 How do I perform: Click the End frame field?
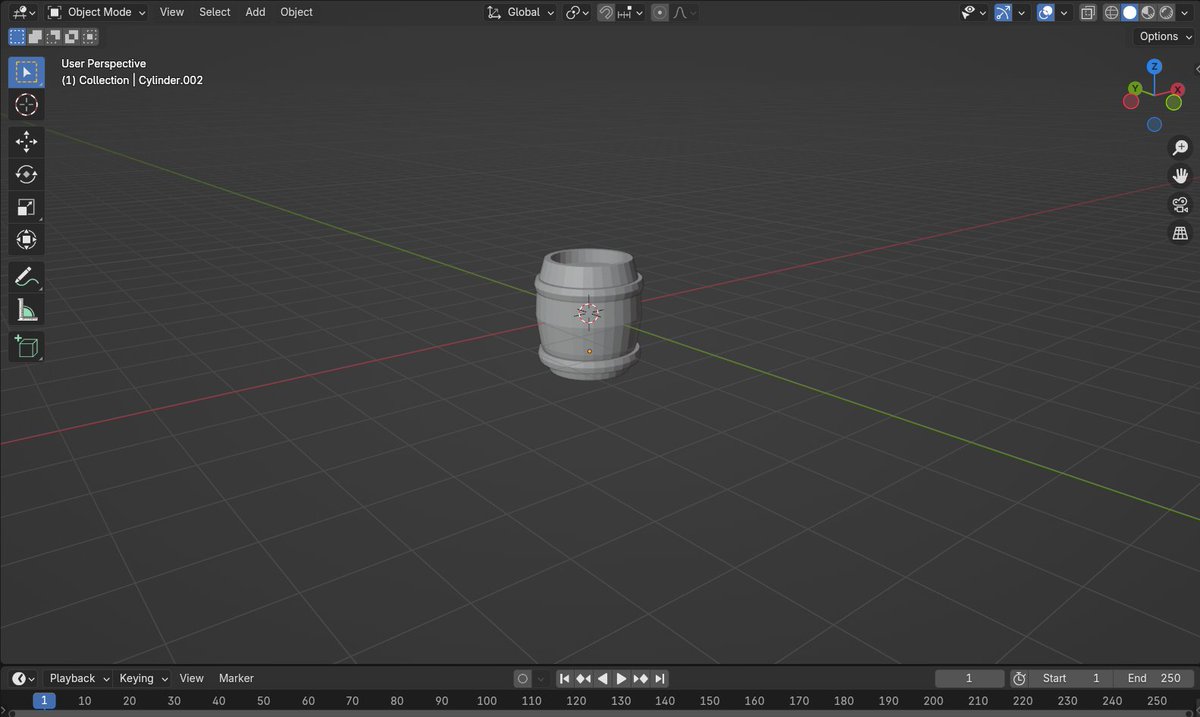[1154, 678]
